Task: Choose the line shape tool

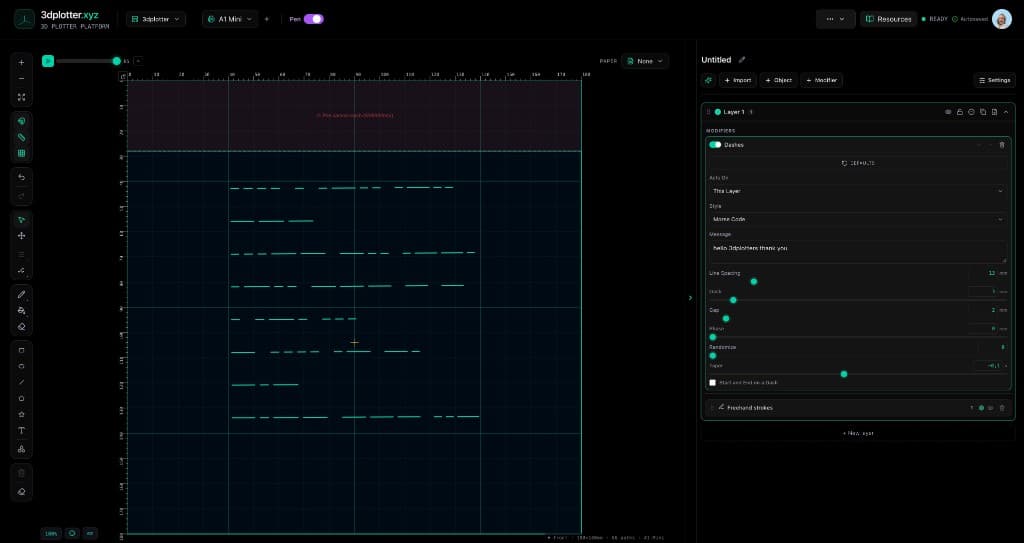Action: 22,382
